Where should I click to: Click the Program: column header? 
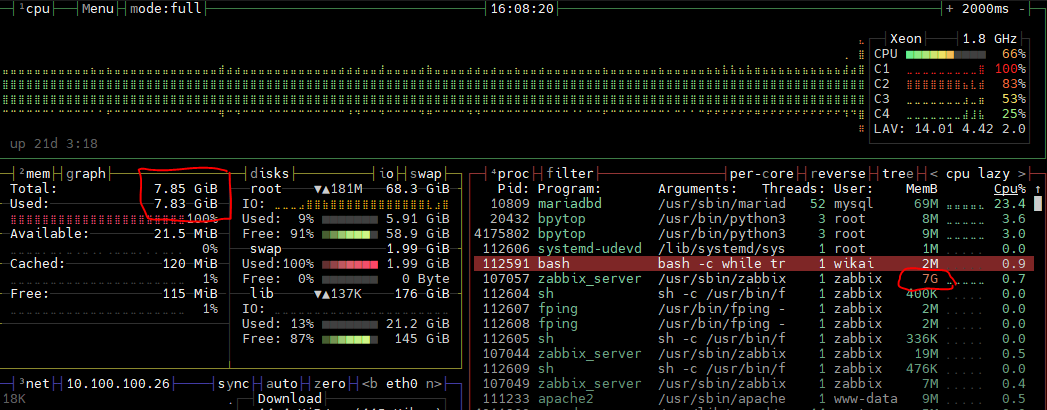point(570,189)
